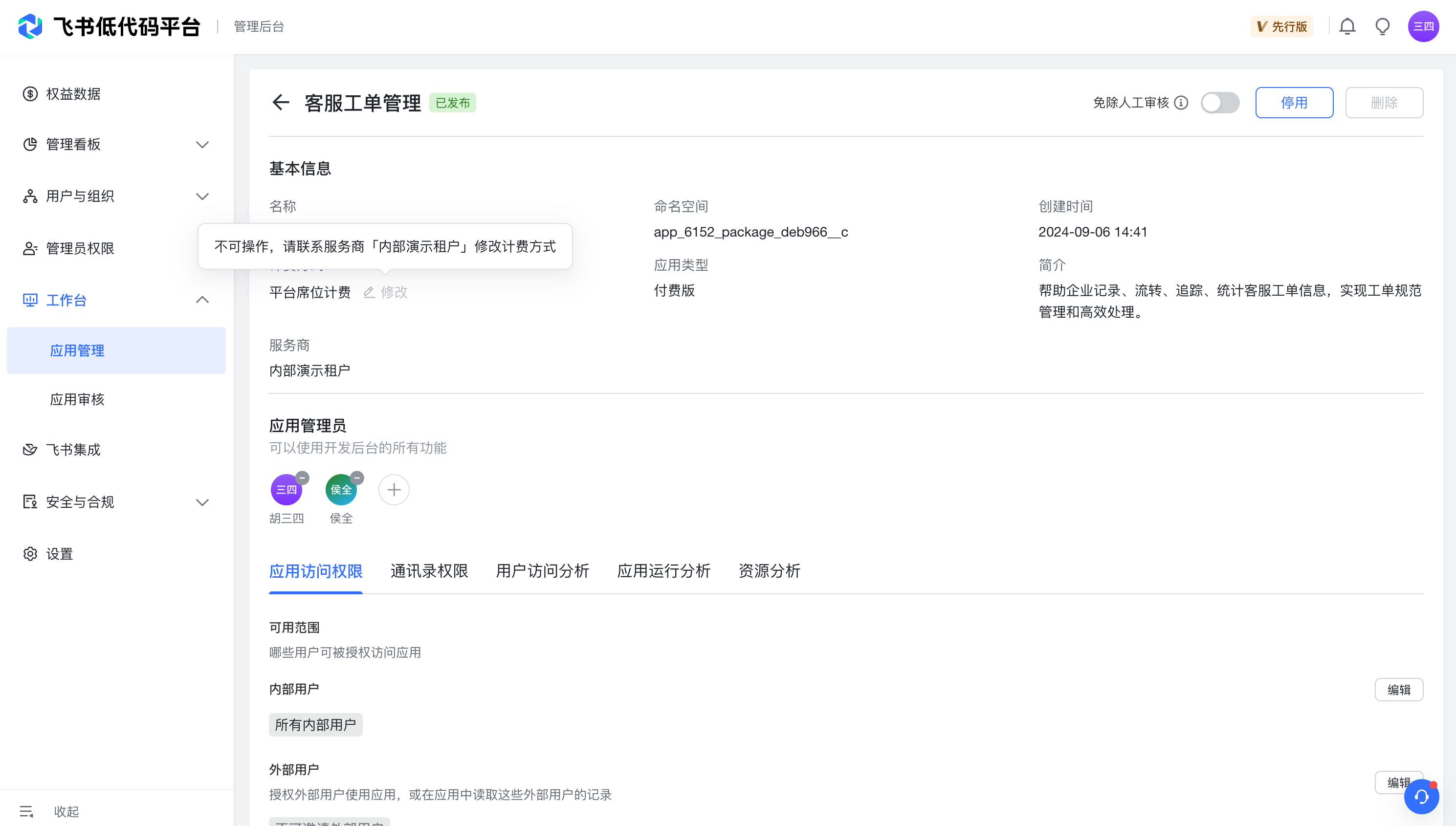Click the 侯全 admin avatar
This screenshot has height=826, width=1456.
pos(341,490)
